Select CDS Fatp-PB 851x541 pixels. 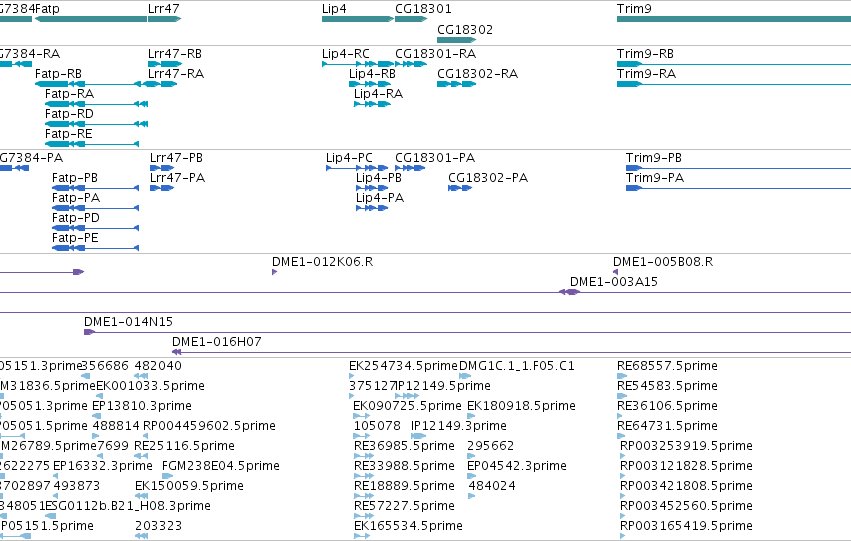click(75, 178)
